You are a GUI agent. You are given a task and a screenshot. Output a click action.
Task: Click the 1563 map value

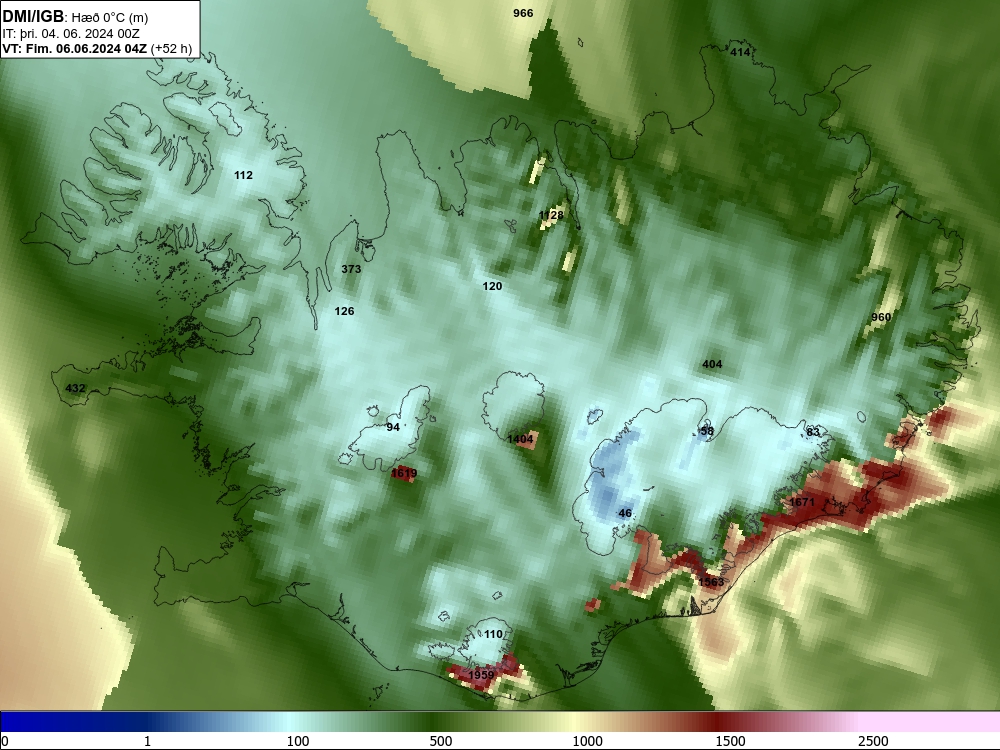click(x=711, y=582)
